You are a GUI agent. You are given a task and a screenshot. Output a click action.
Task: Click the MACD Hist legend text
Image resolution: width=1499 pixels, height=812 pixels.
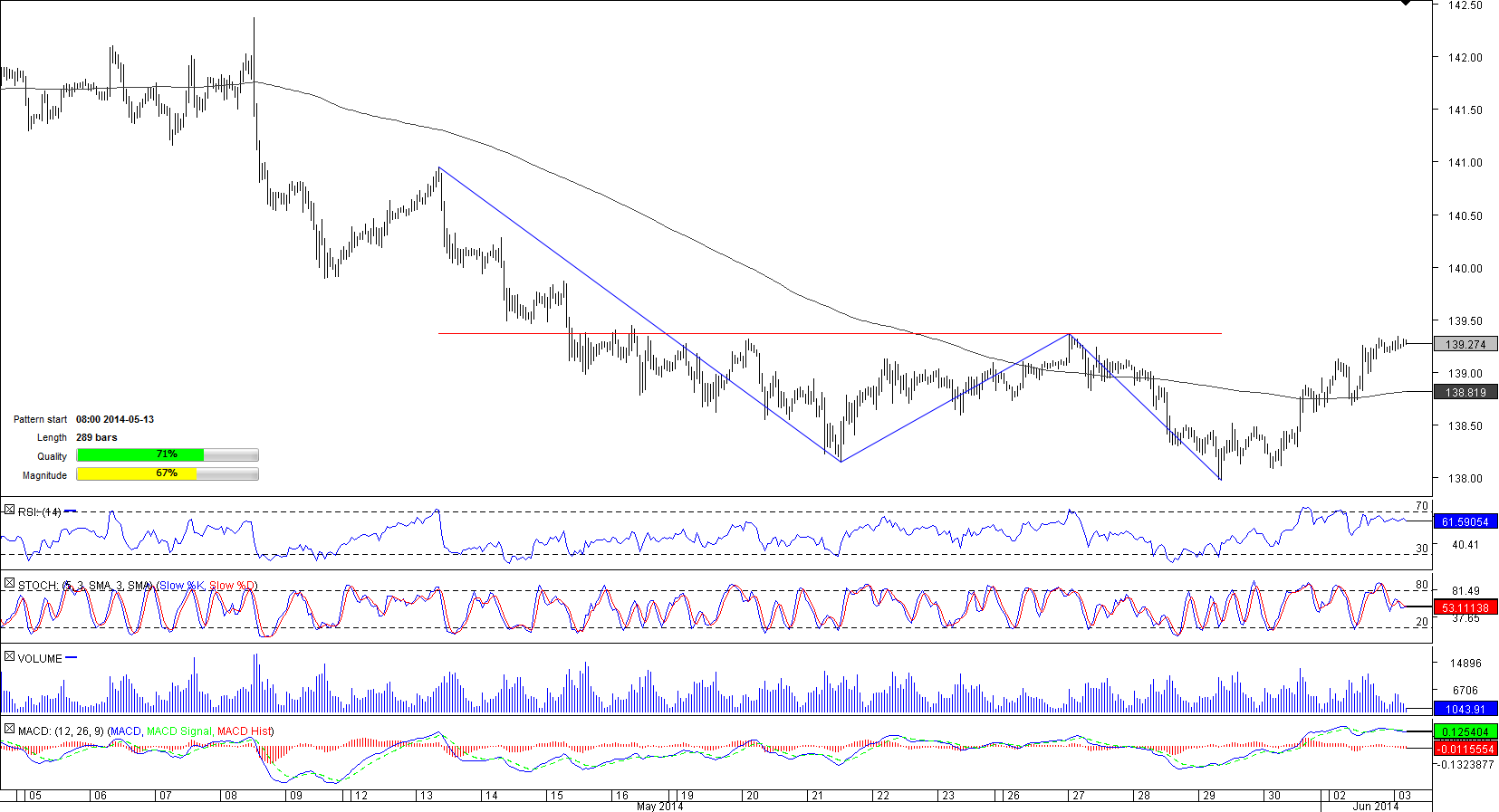(245, 731)
